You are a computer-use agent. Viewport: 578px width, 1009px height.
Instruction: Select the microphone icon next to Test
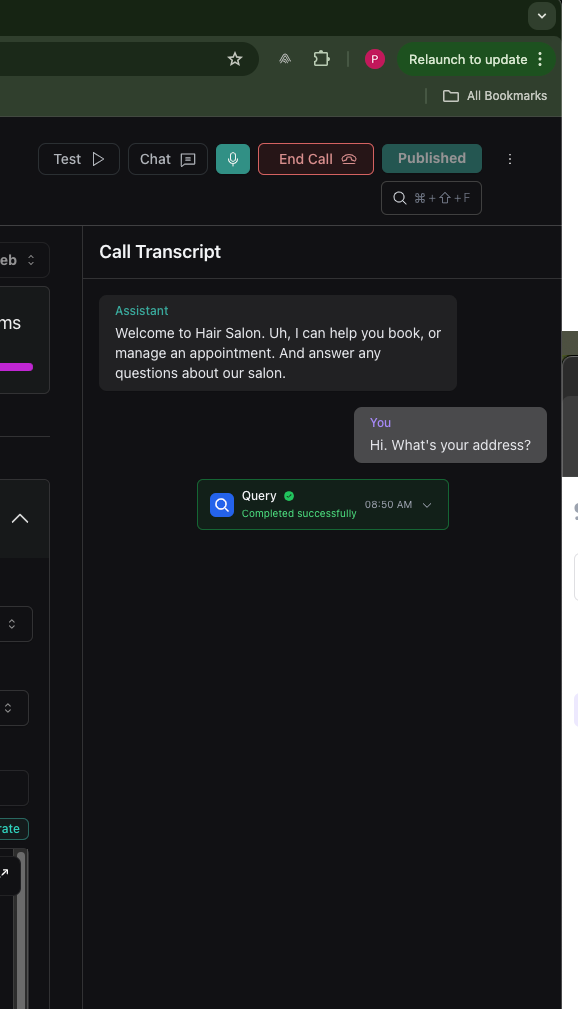pyautogui.click(x=232, y=158)
